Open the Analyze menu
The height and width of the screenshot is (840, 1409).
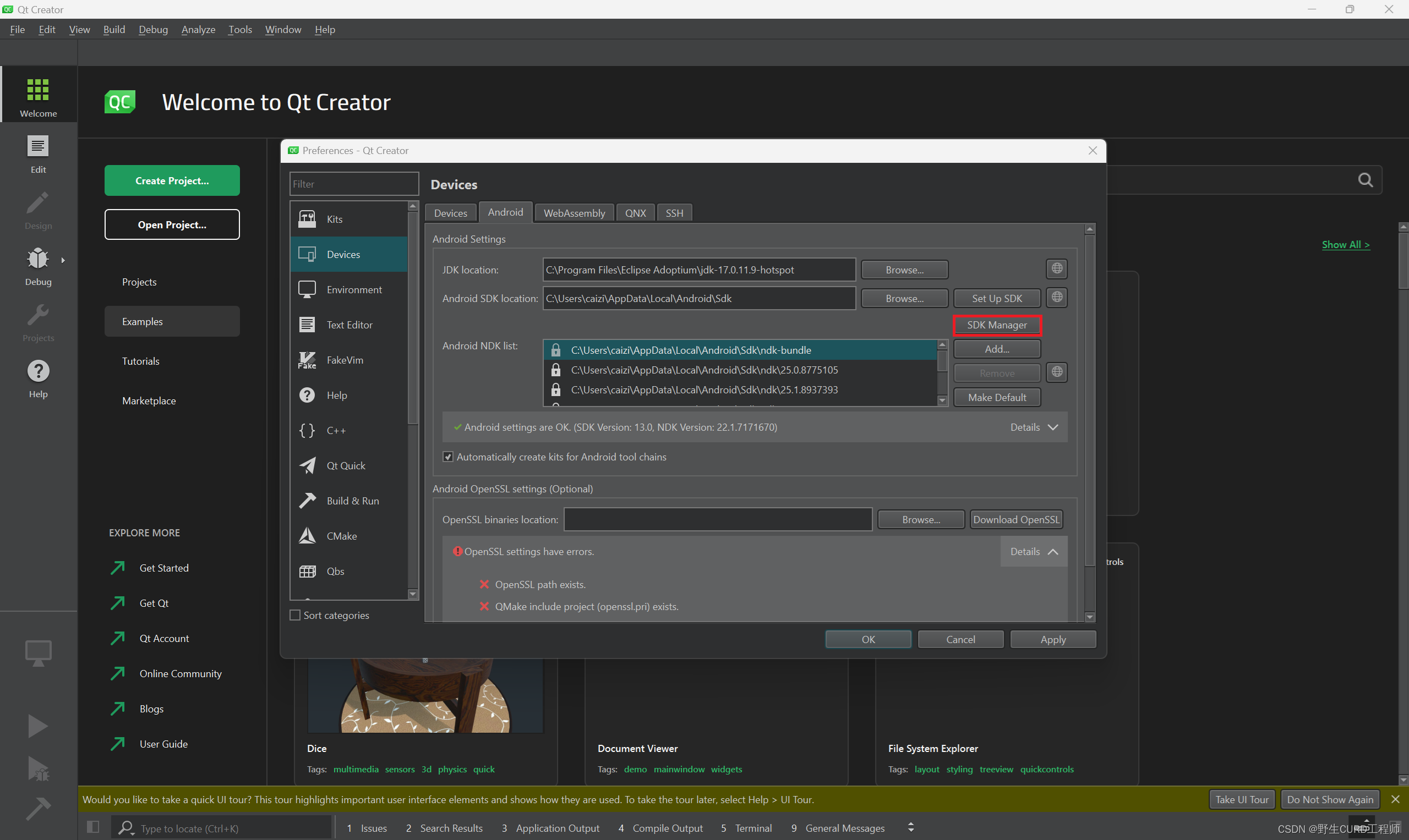point(198,30)
